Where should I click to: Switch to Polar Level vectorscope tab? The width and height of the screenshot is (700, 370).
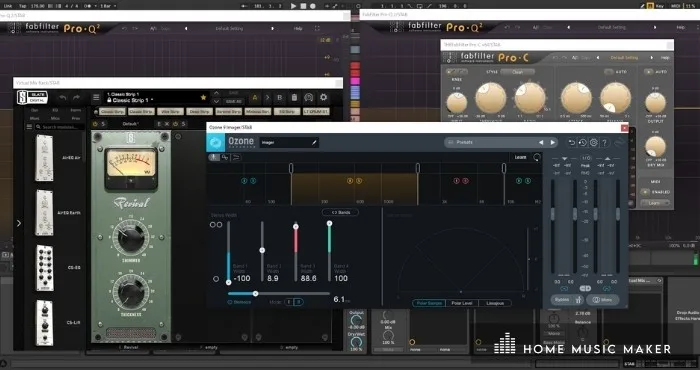pos(462,303)
